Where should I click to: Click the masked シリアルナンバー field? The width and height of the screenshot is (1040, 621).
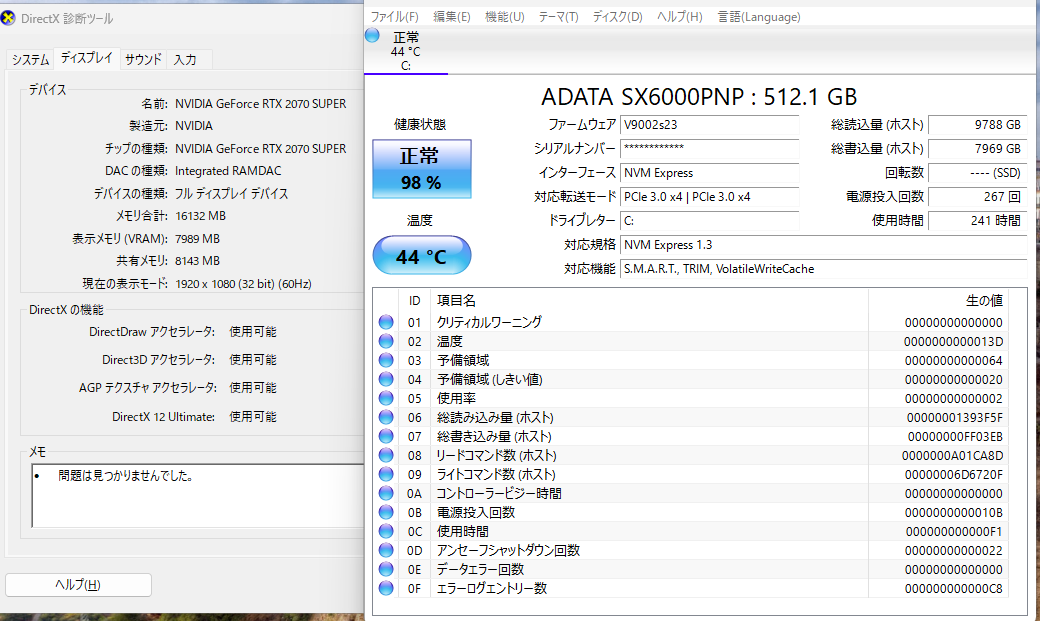[710, 149]
